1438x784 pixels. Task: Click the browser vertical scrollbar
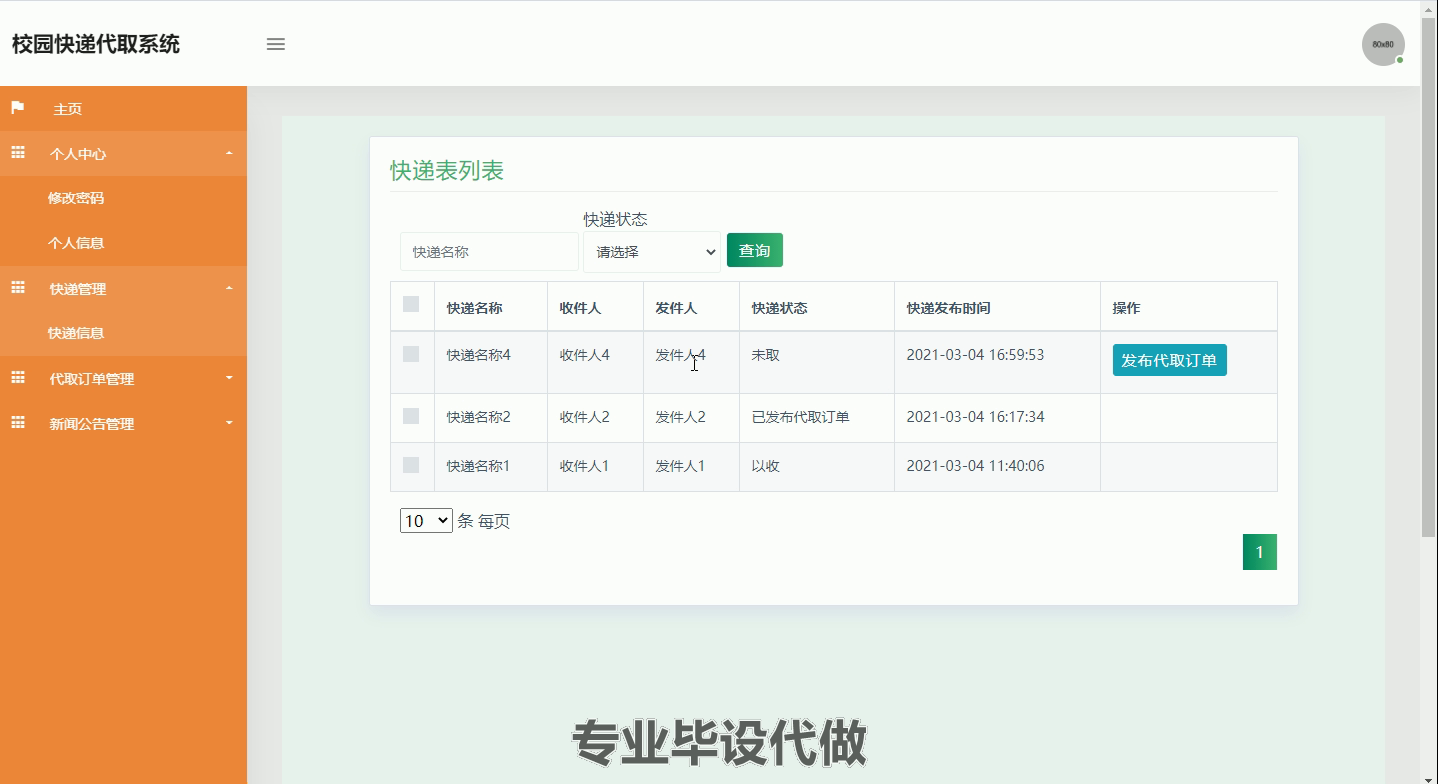coord(1428,277)
